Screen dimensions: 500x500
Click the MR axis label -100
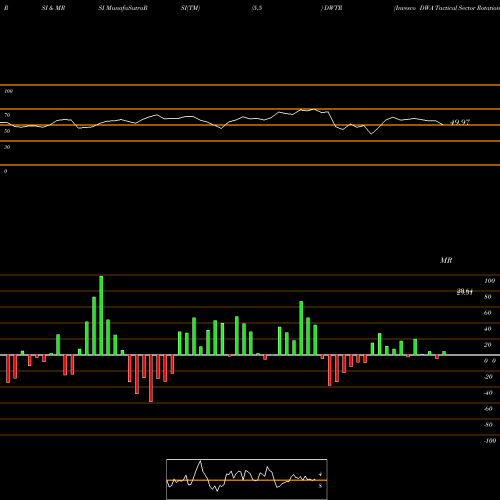click(489, 441)
